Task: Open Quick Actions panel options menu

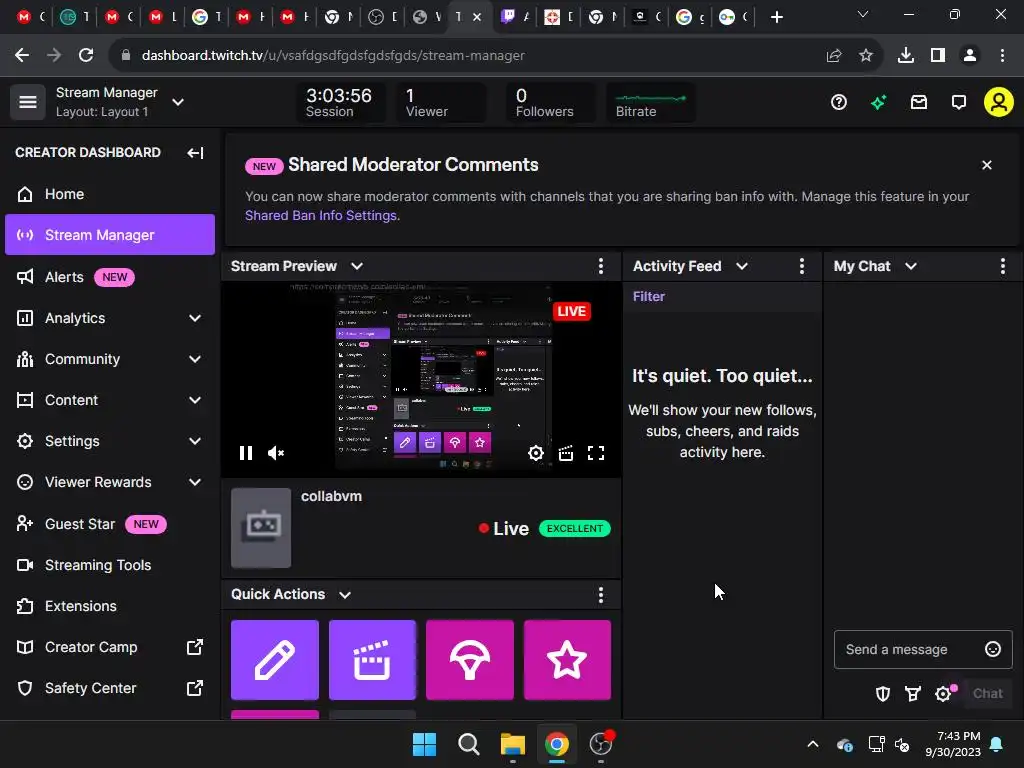Action: (x=601, y=594)
